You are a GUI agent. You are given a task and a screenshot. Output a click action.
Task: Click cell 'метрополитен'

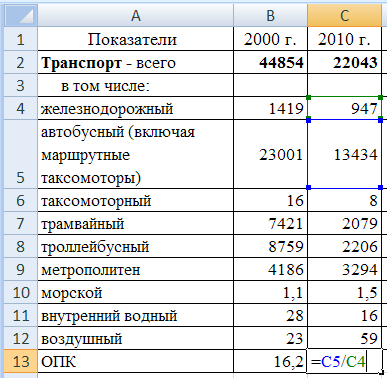click(135, 269)
